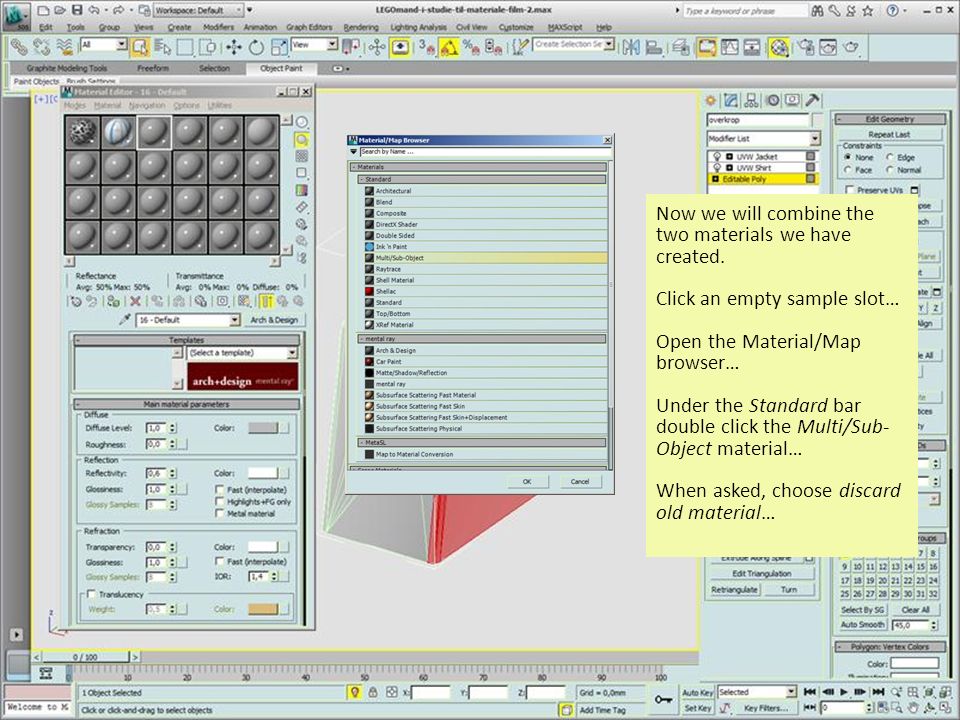Click the Vertex Colors color swatch
This screenshot has width=960, height=720.
914,664
